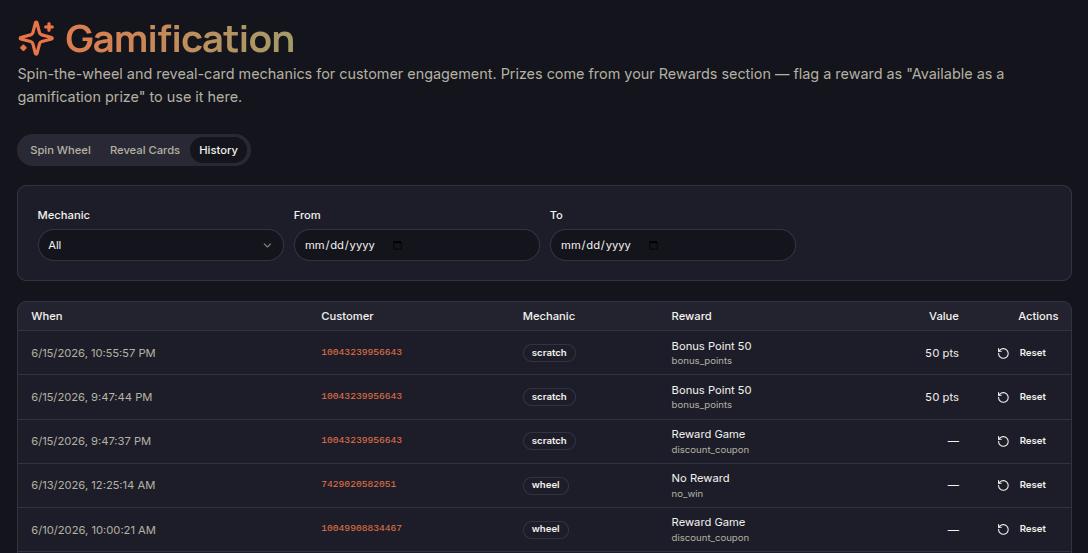Click scratch badge in 9:47:44 PM row
Image resolution: width=1088 pixels, height=553 pixels.
549,397
